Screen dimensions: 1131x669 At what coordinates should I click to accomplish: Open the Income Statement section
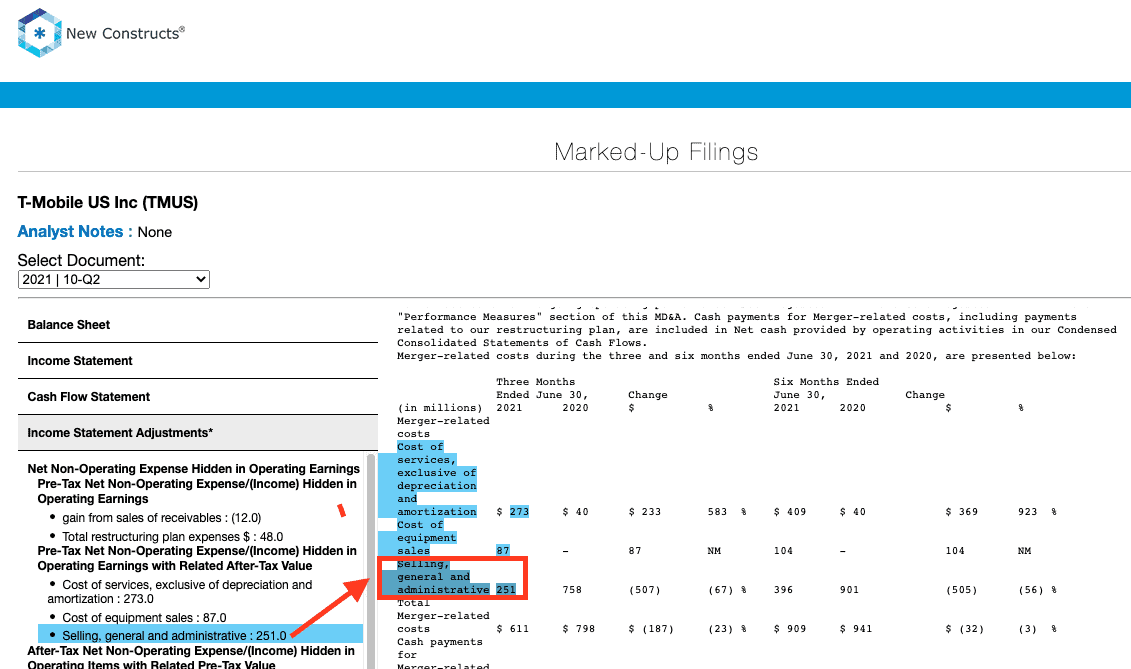(x=198, y=361)
